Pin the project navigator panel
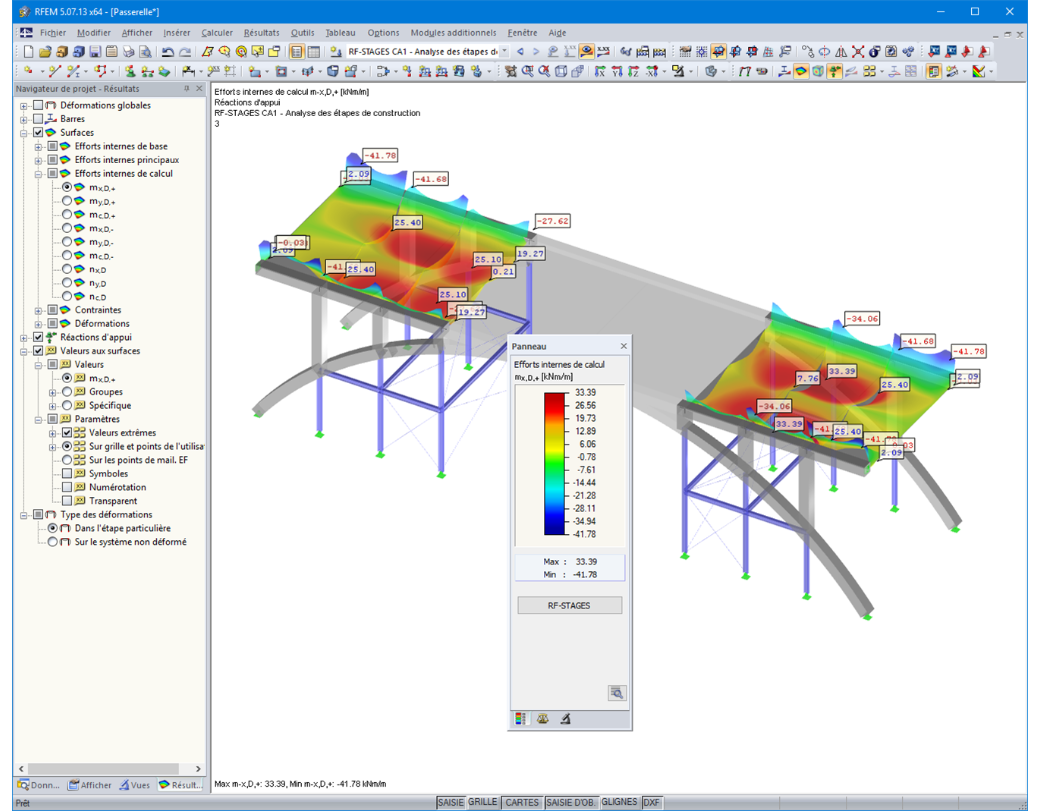1040x811 pixels. point(186,88)
